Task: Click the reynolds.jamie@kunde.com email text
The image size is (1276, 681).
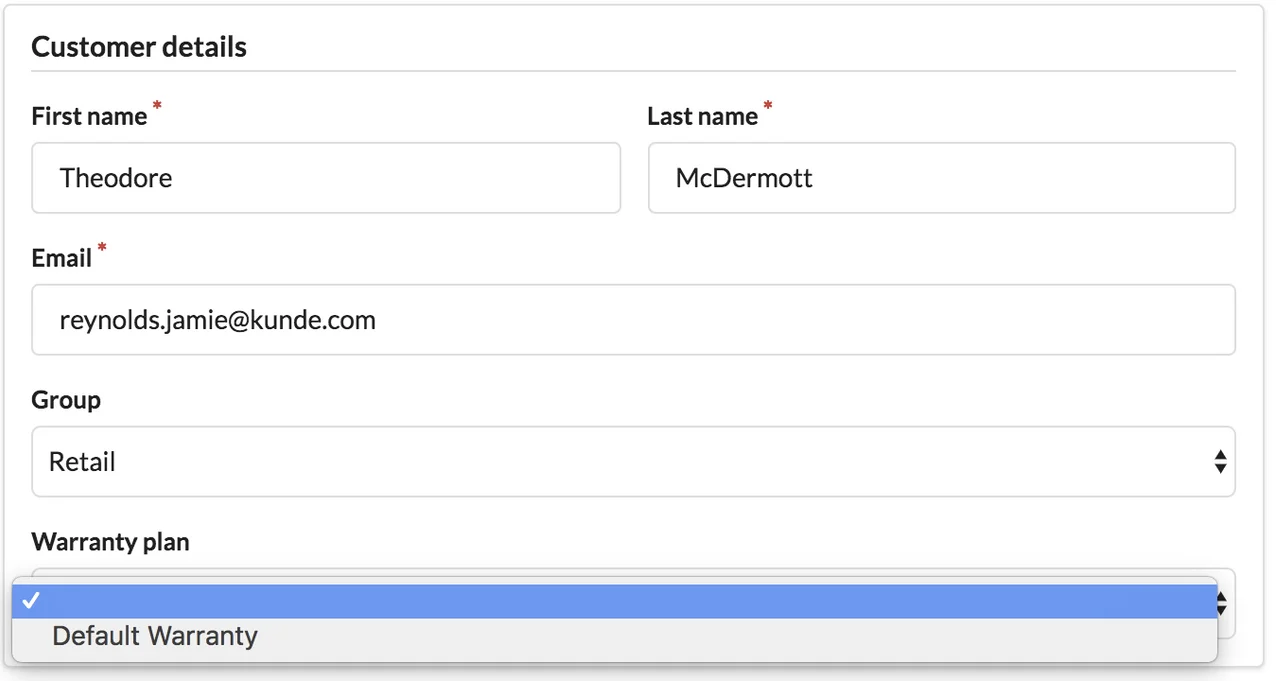Action: click(x=217, y=320)
